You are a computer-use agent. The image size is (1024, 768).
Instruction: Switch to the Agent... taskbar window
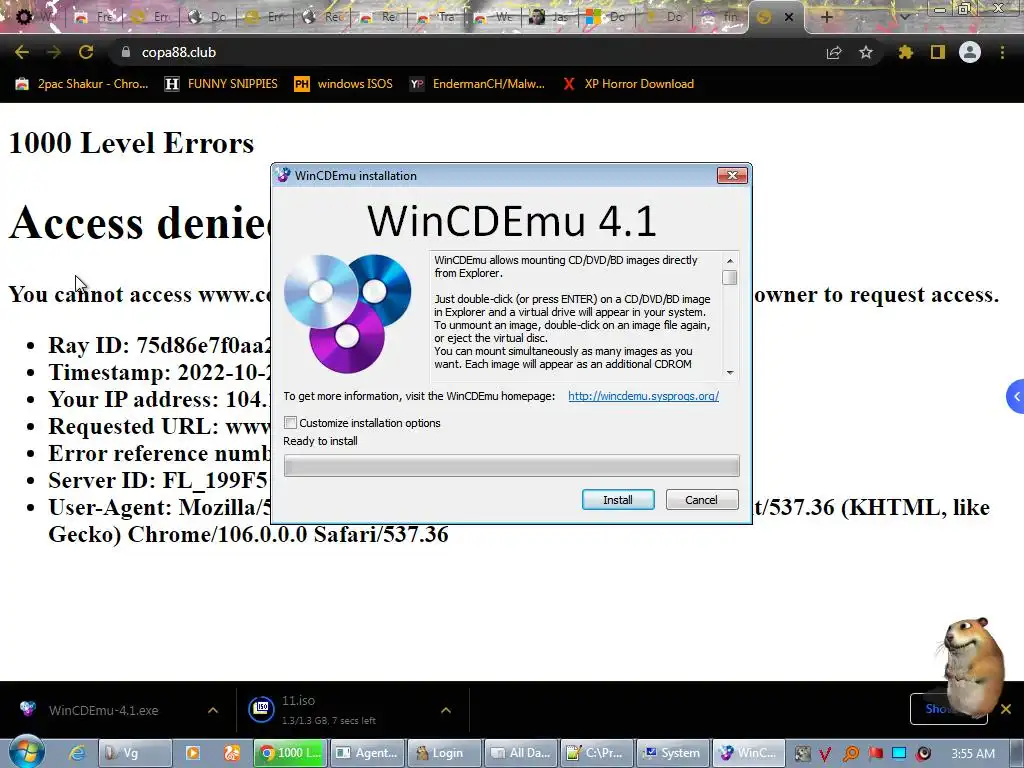click(x=366, y=753)
